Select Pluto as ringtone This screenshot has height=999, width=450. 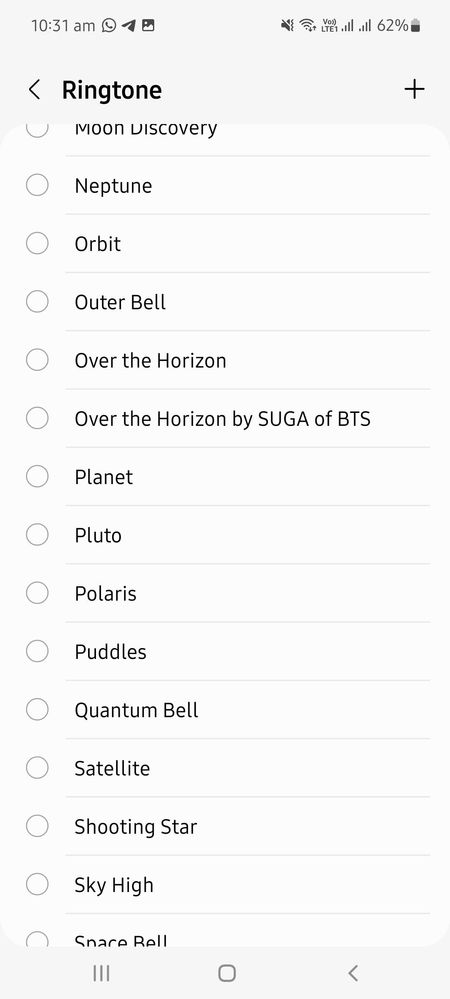(x=225, y=535)
